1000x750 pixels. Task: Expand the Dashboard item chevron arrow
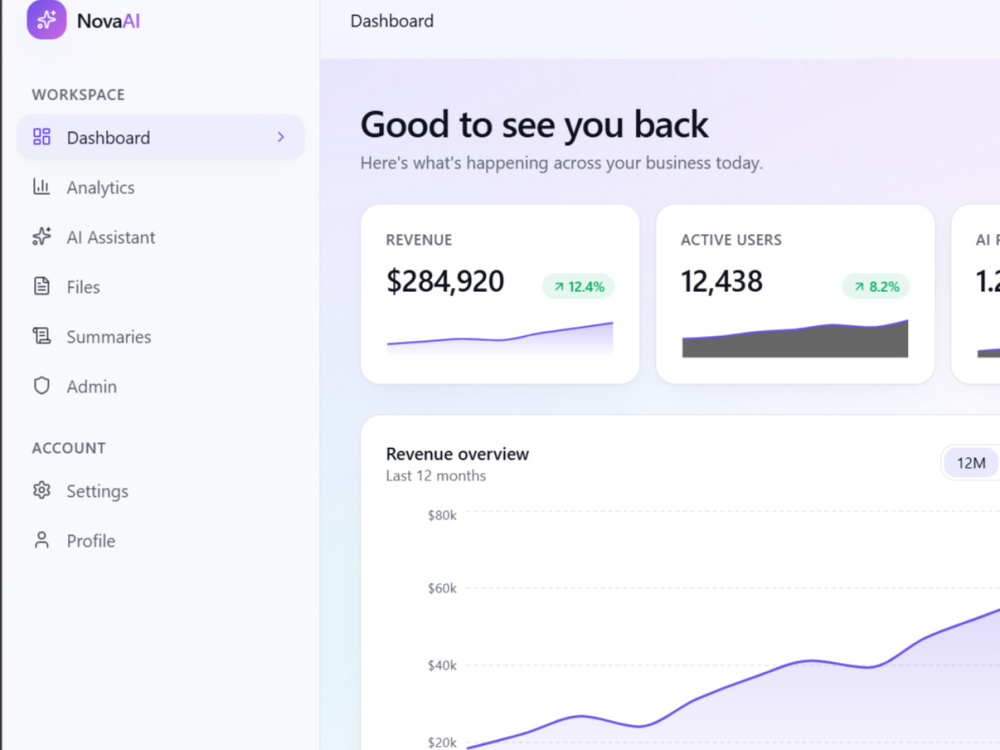pos(281,137)
